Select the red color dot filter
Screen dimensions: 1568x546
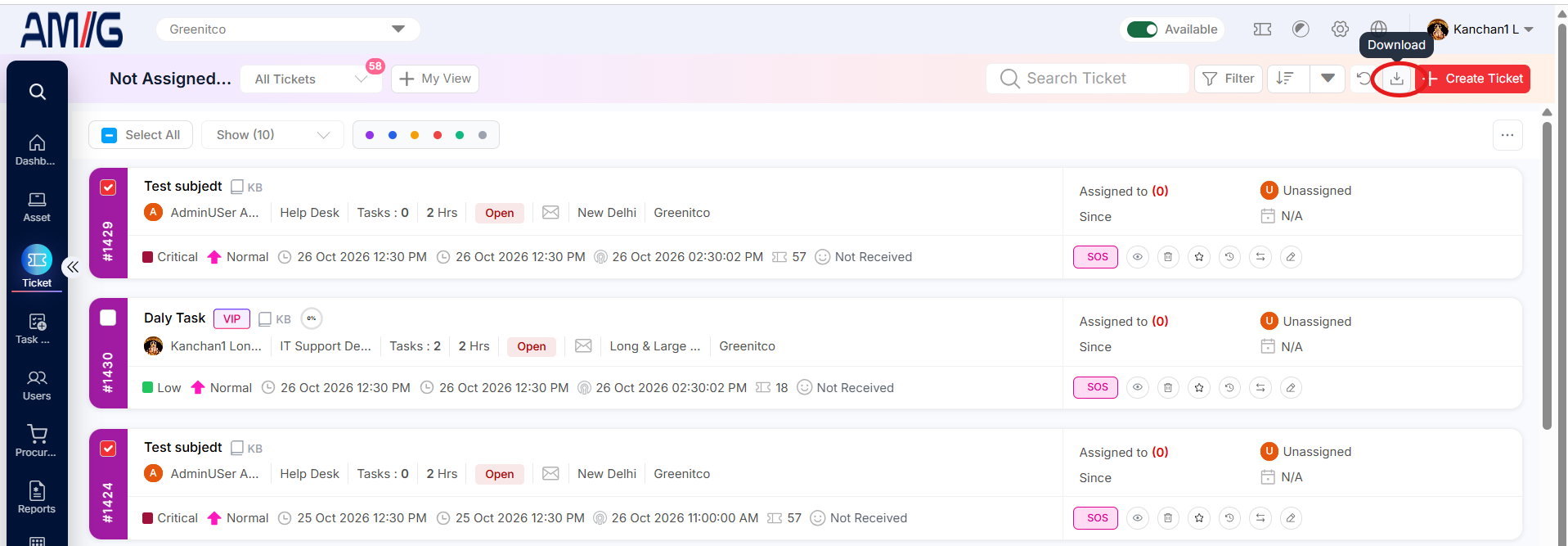[x=438, y=135]
